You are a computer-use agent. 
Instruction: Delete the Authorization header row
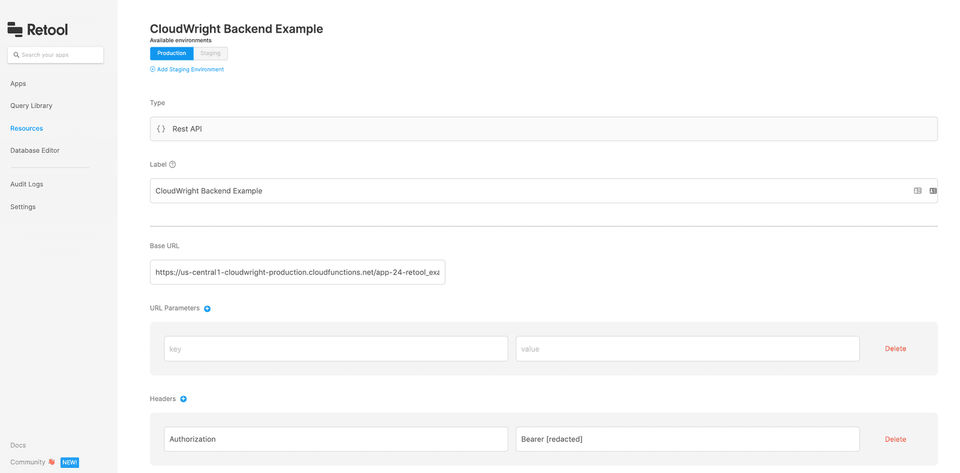pyautogui.click(x=895, y=439)
